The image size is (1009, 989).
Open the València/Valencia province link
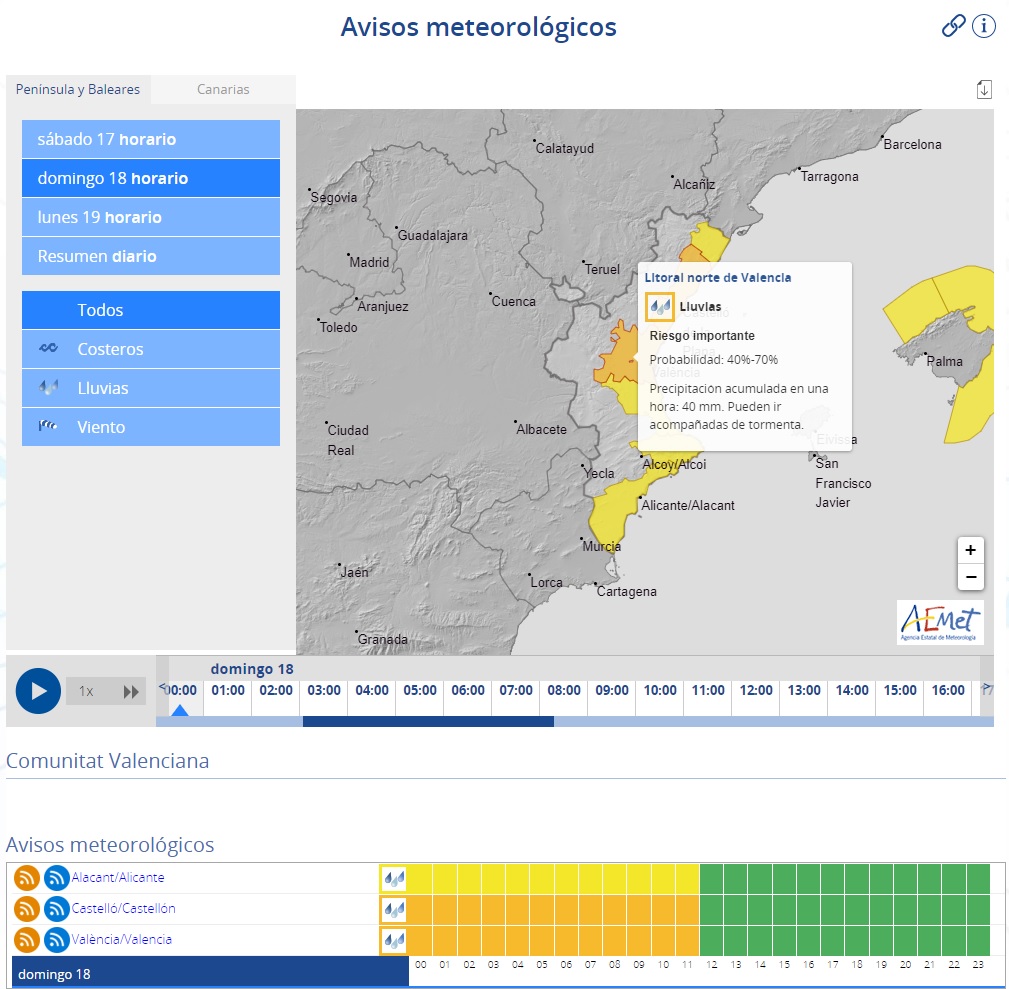[x=121, y=940]
